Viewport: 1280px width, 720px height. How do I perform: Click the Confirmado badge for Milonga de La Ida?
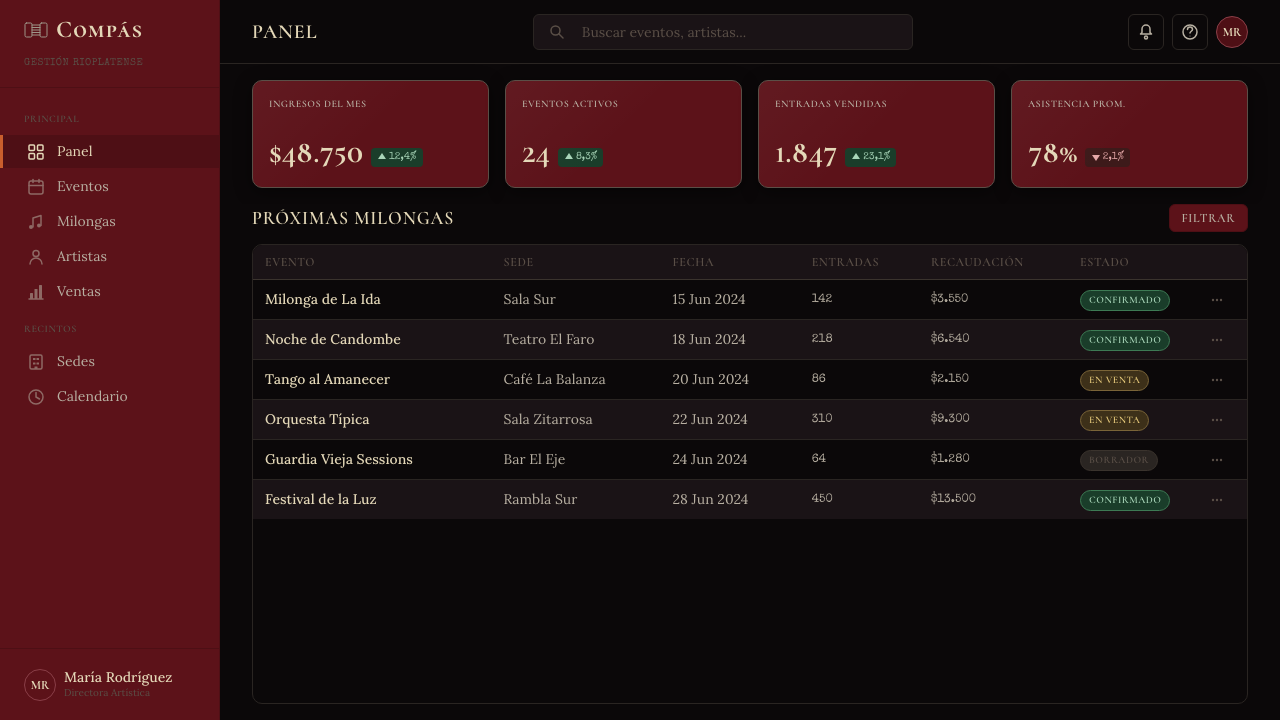(x=1125, y=300)
